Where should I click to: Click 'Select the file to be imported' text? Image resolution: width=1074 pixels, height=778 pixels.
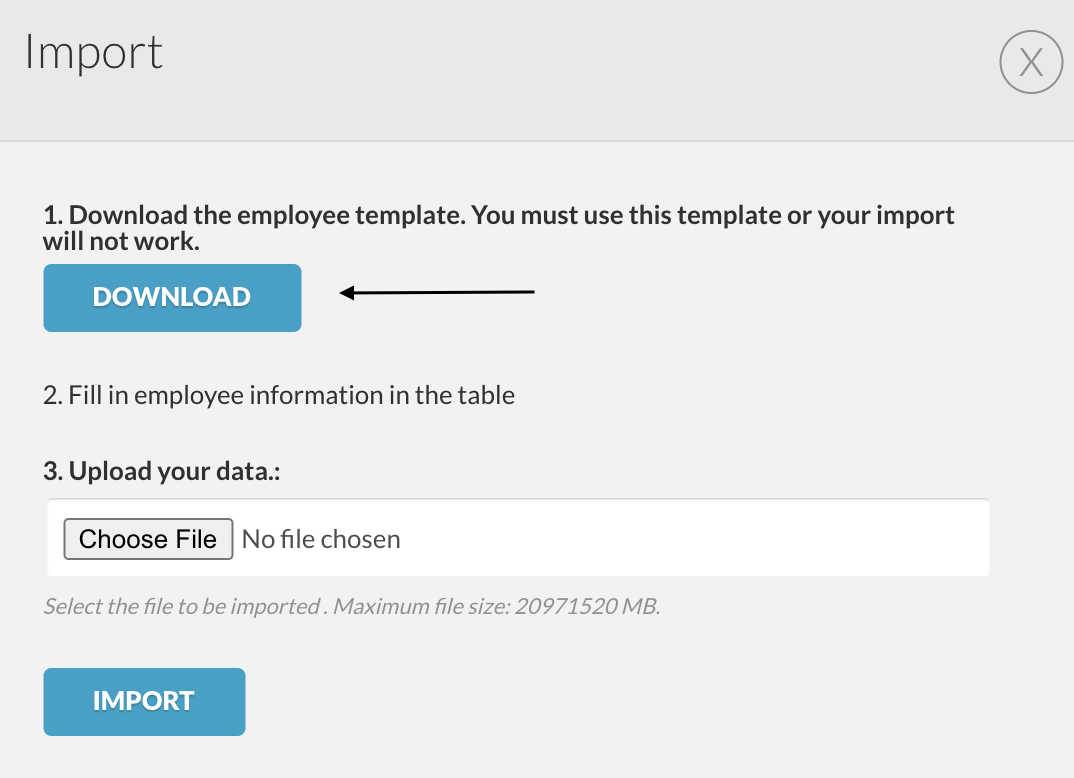pos(182,606)
